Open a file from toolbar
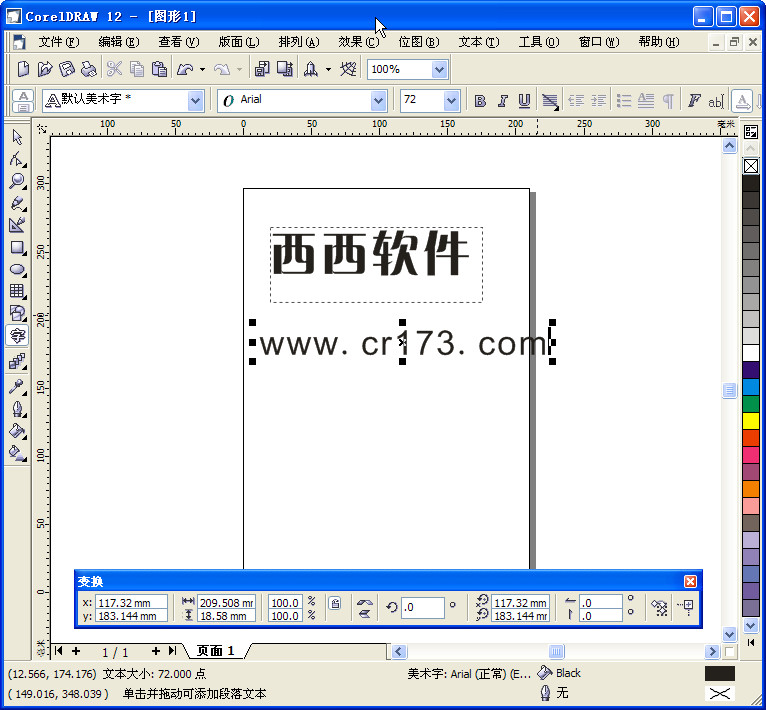 click(44, 69)
